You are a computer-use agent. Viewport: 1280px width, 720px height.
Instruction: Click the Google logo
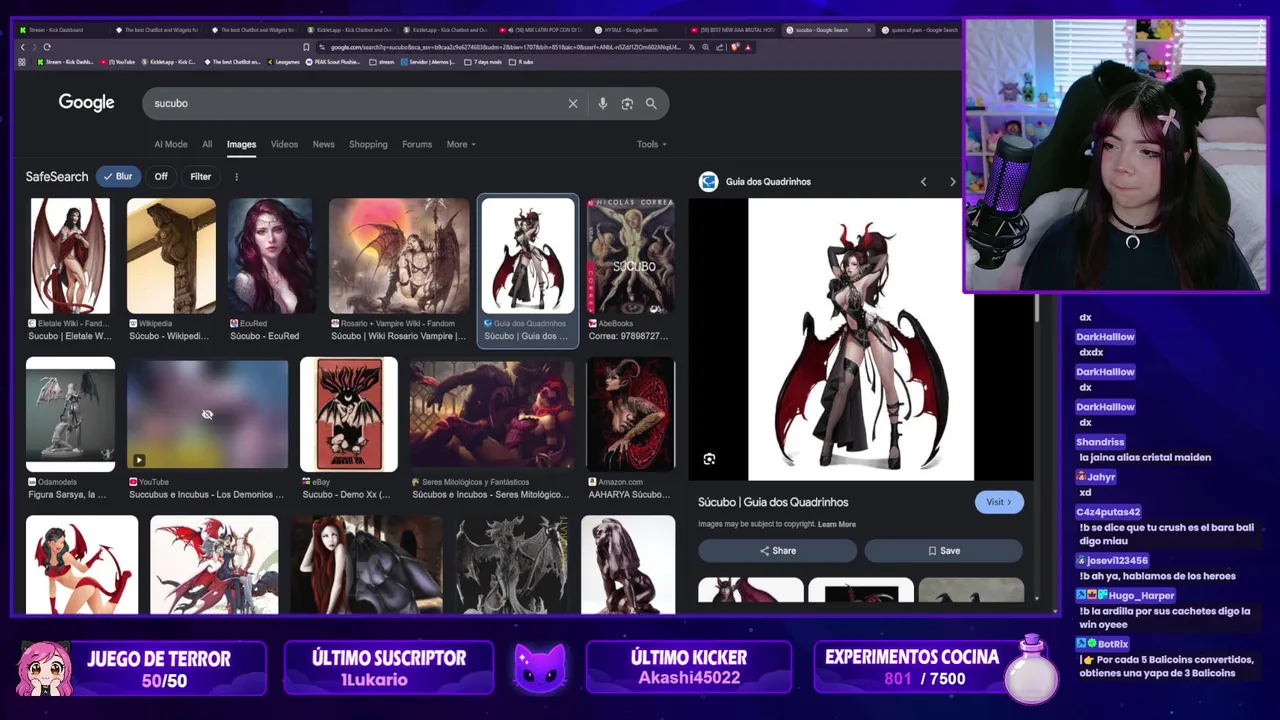[x=86, y=103]
